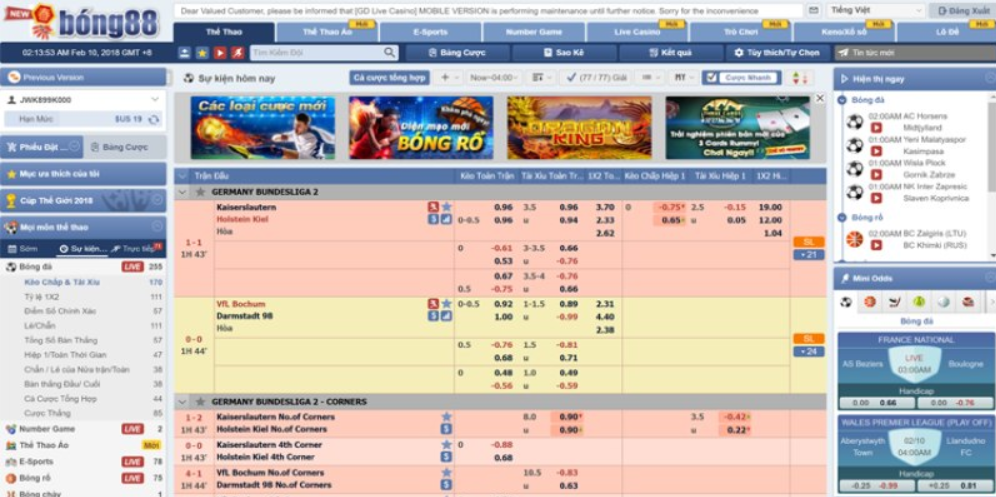Click the star icon on Germany Bundesliga 2 header
Image resolution: width=996 pixels, height=497 pixels.
coord(199,191)
